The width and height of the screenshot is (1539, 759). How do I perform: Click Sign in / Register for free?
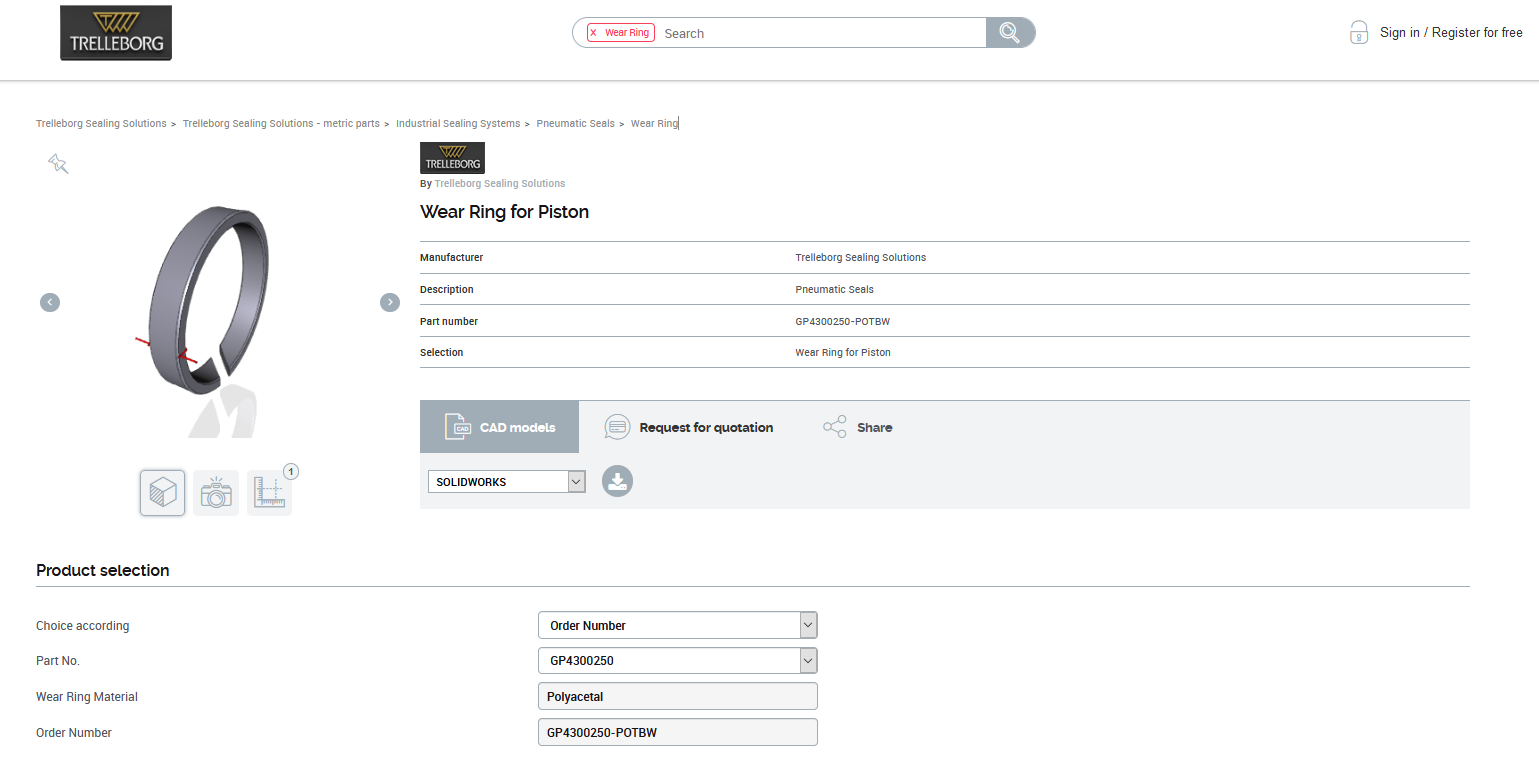pos(1450,33)
